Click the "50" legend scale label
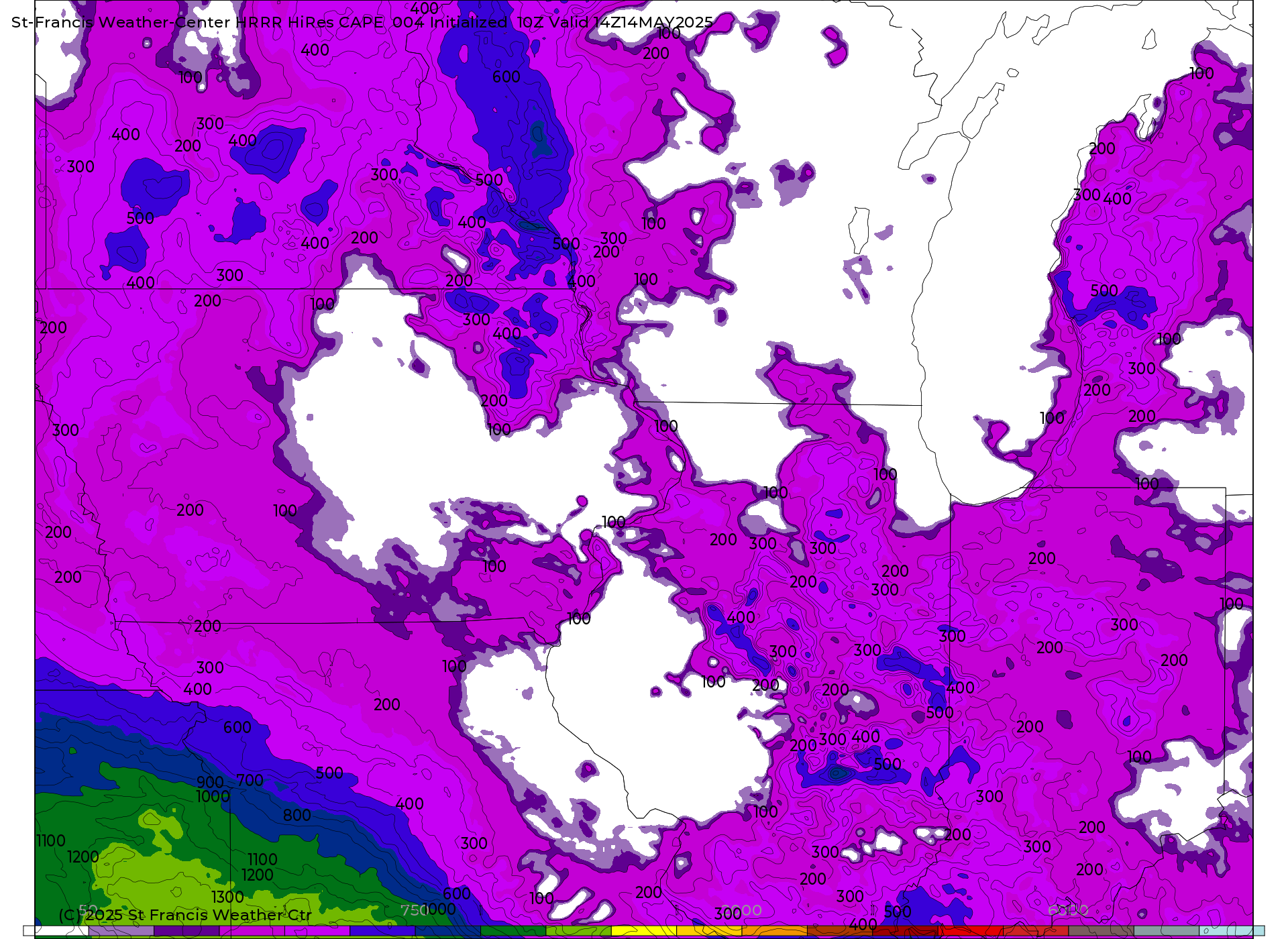The height and width of the screenshot is (939, 1288). pyautogui.click(x=88, y=910)
